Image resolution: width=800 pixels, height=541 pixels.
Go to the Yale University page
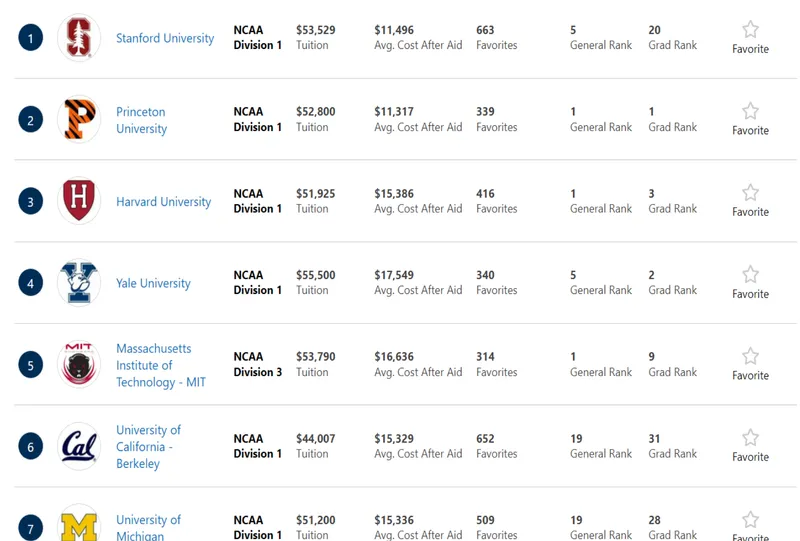pyautogui.click(x=153, y=283)
